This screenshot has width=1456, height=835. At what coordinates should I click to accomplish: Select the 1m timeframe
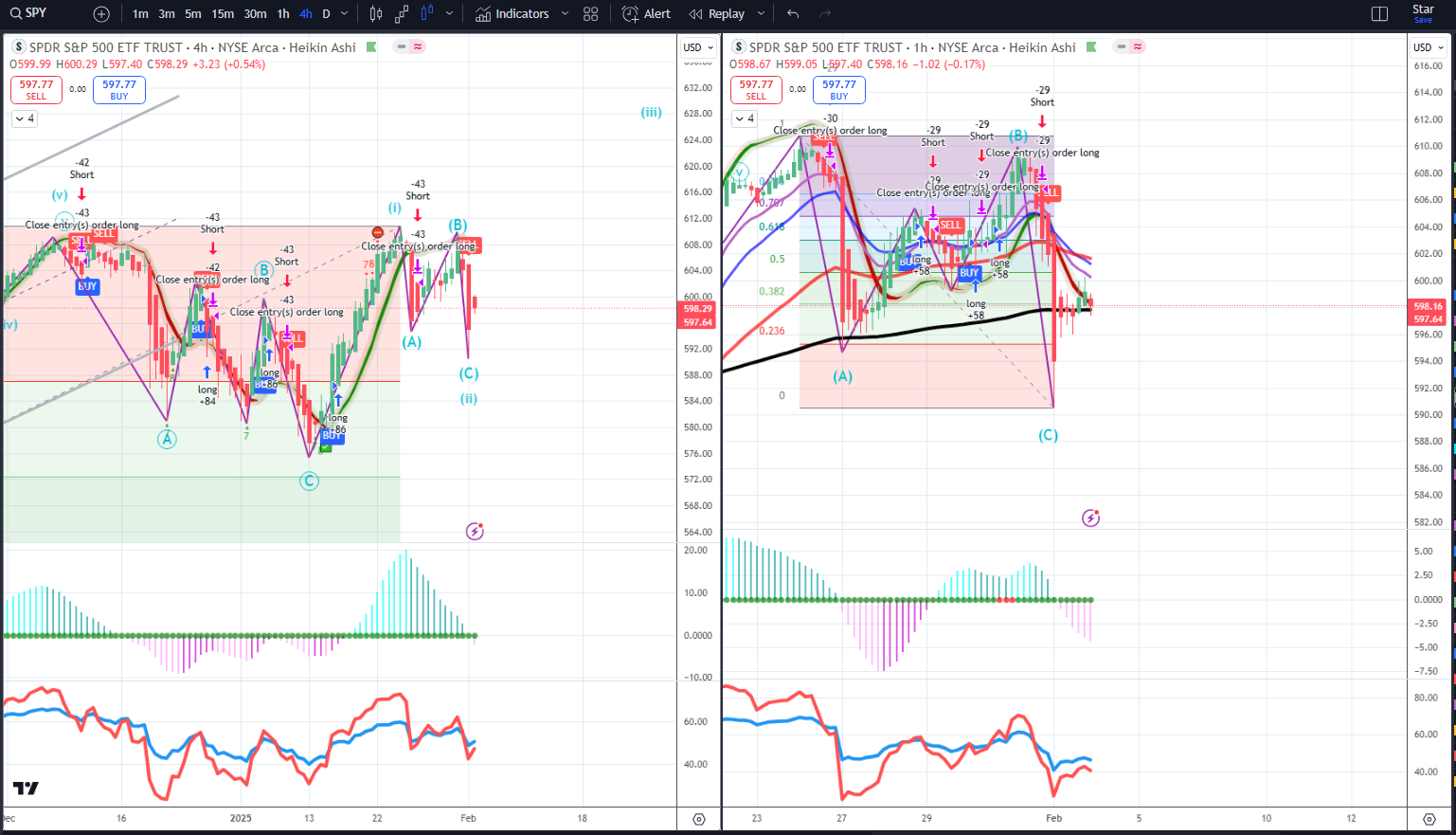140,14
